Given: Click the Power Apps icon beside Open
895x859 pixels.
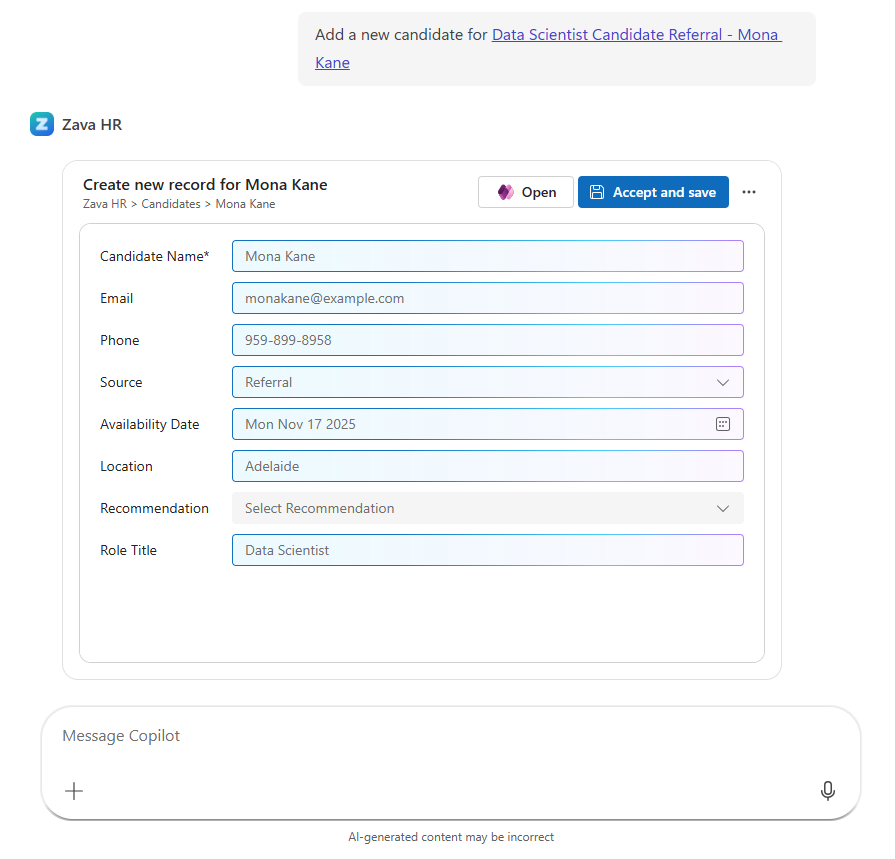Looking at the screenshot, I should coord(504,192).
